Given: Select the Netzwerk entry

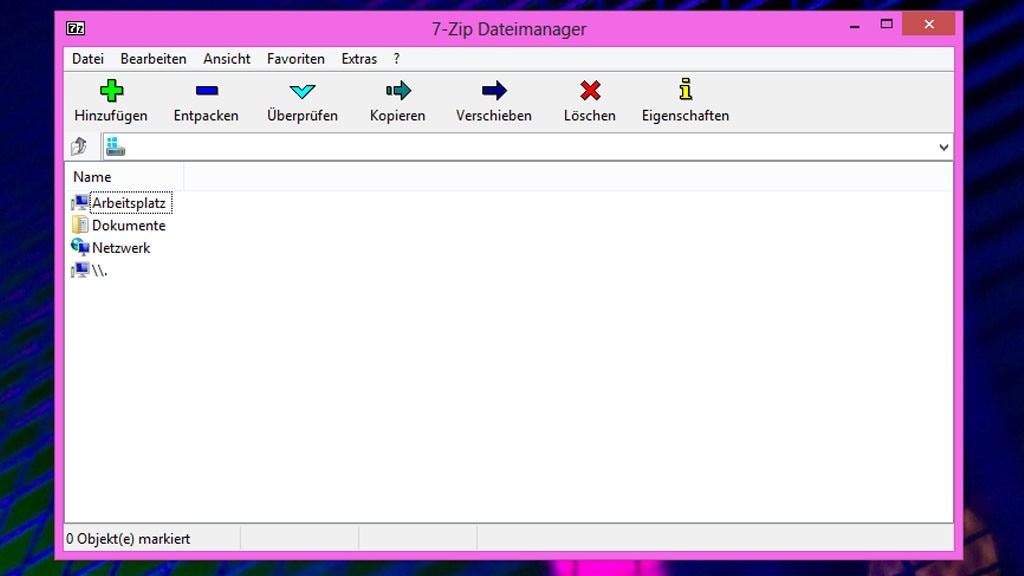Looking at the screenshot, I should 120,247.
